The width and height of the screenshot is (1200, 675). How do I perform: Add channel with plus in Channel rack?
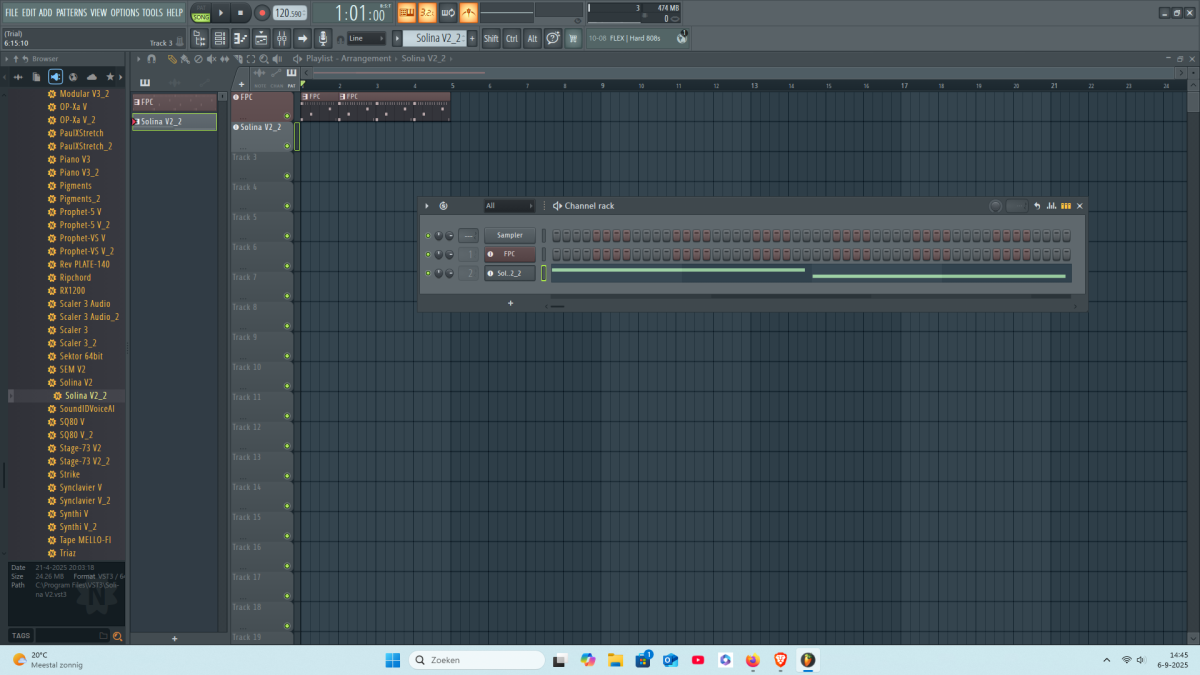(510, 302)
